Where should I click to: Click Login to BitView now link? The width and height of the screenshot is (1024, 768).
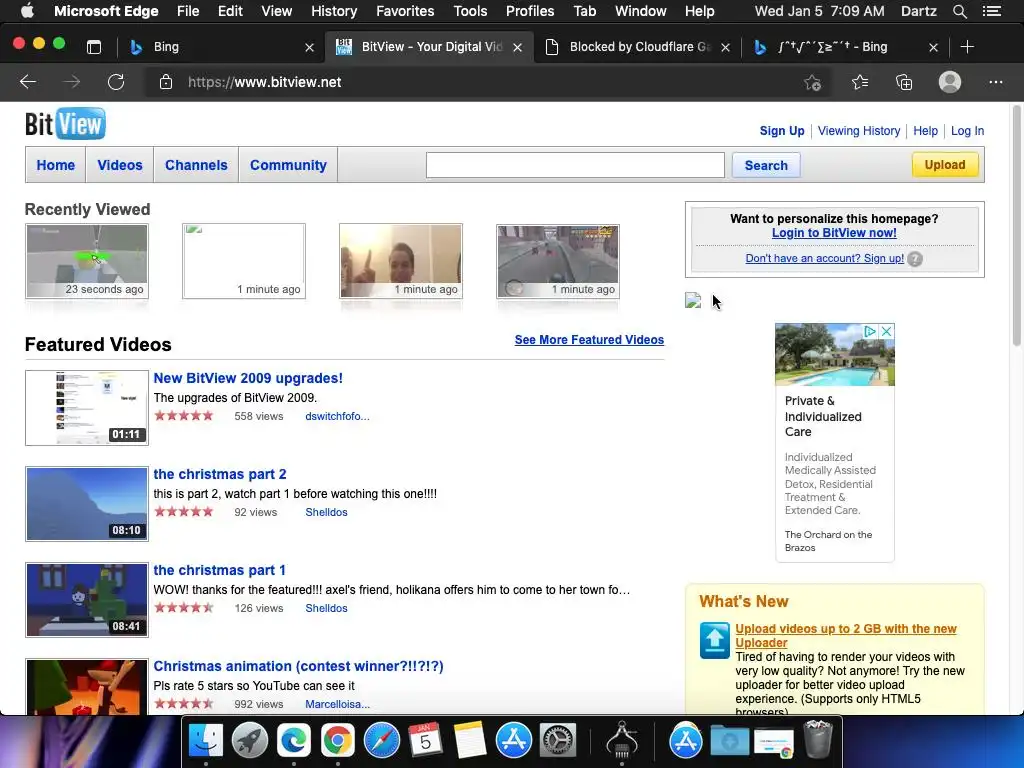pyautogui.click(x=834, y=233)
